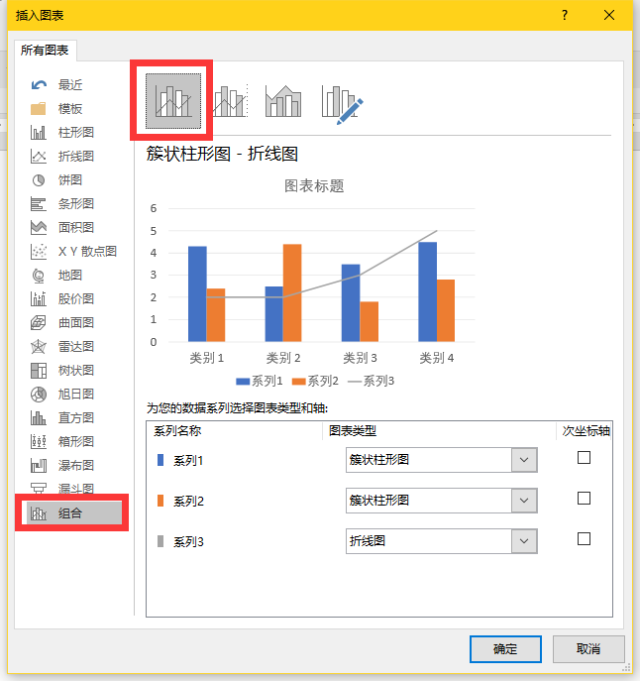Click the 取消 cancel button
This screenshot has width=640, height=681.
[x=588, y=649]
